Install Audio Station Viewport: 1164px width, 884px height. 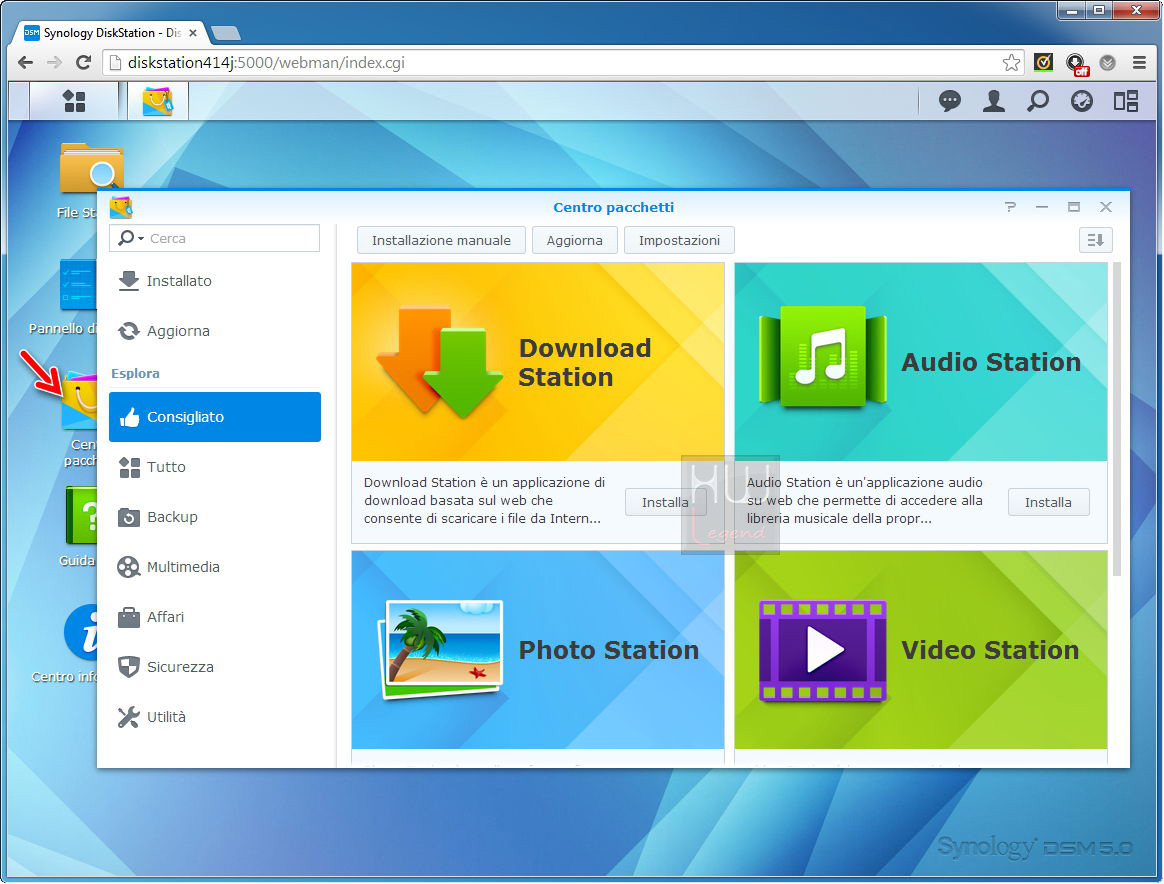1048,502
